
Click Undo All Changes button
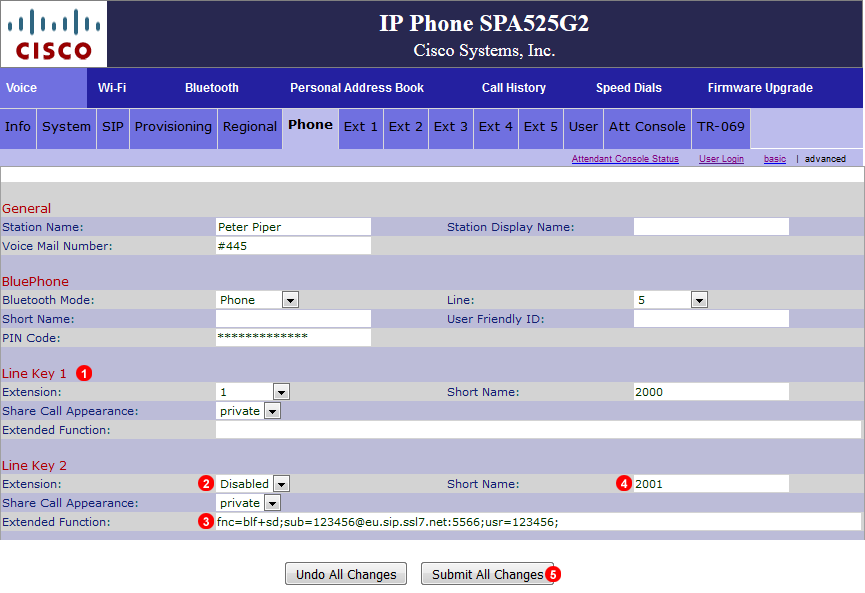[x=346, y=574]
